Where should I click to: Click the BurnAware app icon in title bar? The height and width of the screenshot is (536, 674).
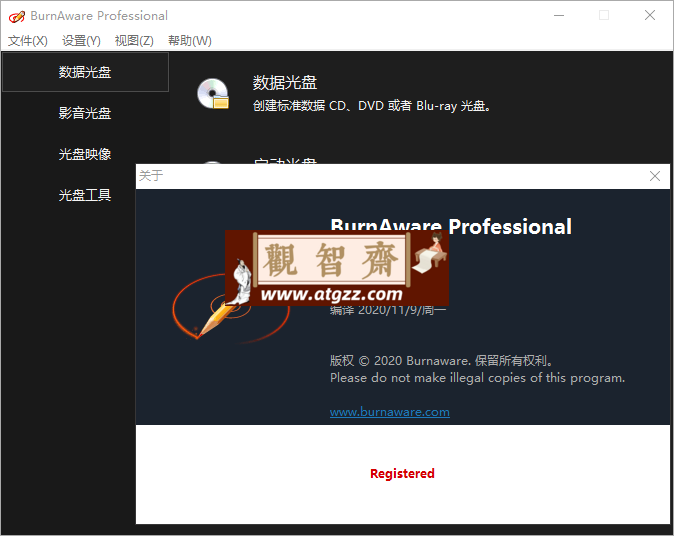click(x=17, y=16)
